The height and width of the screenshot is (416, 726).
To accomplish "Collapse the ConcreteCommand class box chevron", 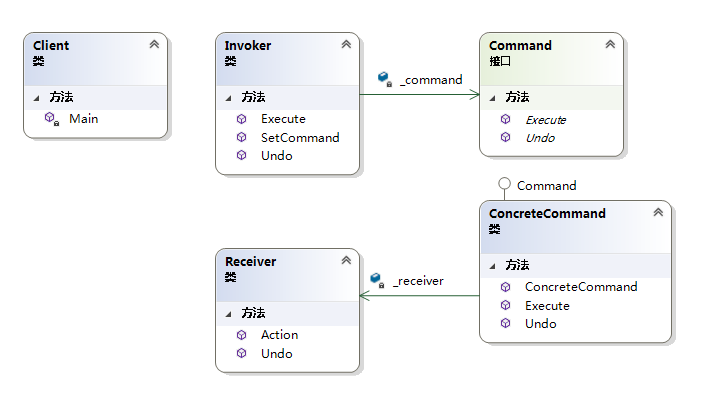I will coord(658,213).
